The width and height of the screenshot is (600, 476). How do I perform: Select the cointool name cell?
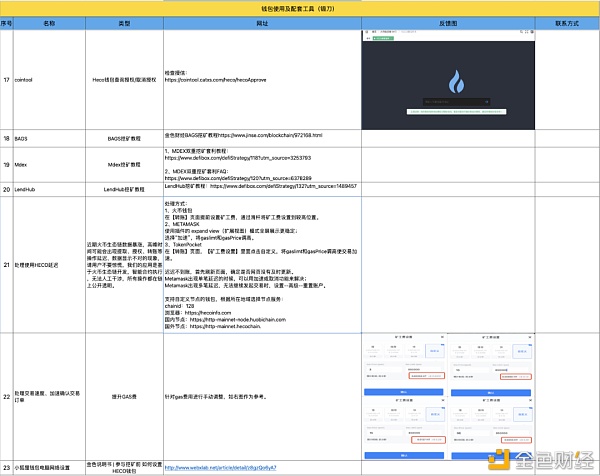pyautogui.click(x=49, y=80)
